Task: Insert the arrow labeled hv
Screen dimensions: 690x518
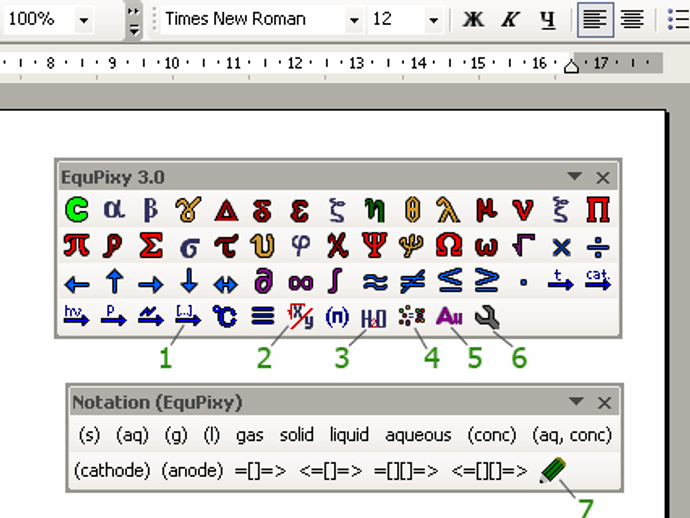Action: coord(77,316)
